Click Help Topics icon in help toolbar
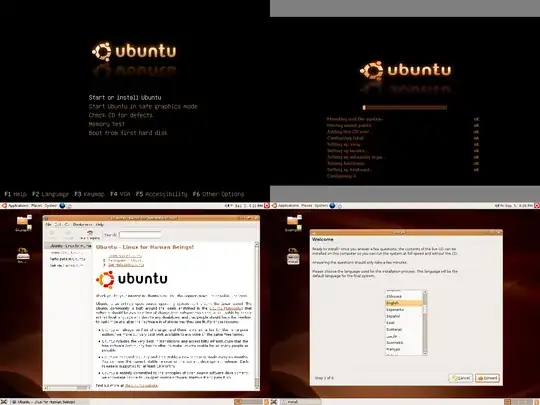Image resolution: width=540 pixels, height=405 pixels. tap(90, 235)
